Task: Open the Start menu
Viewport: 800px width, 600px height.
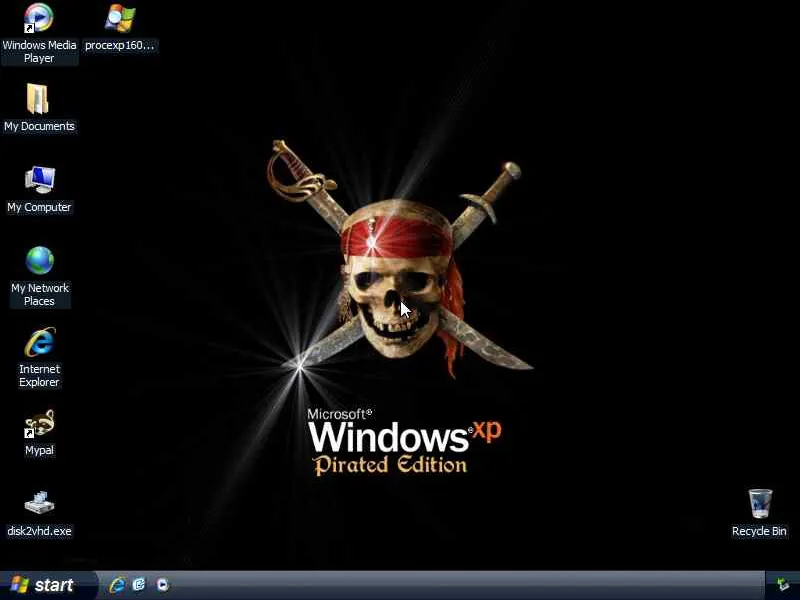Action: 47,585
